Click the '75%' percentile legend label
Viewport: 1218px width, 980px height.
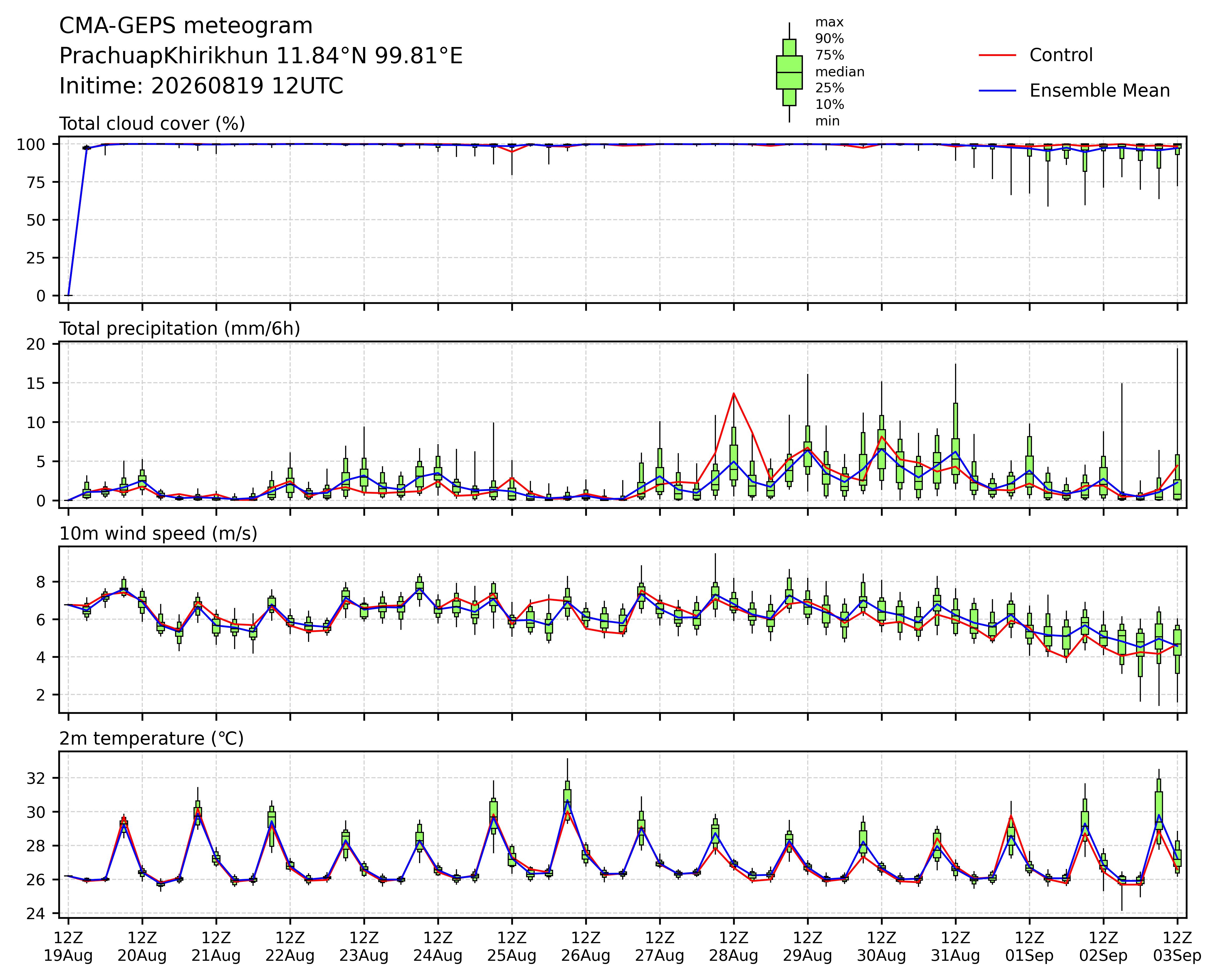click(829, 55)
